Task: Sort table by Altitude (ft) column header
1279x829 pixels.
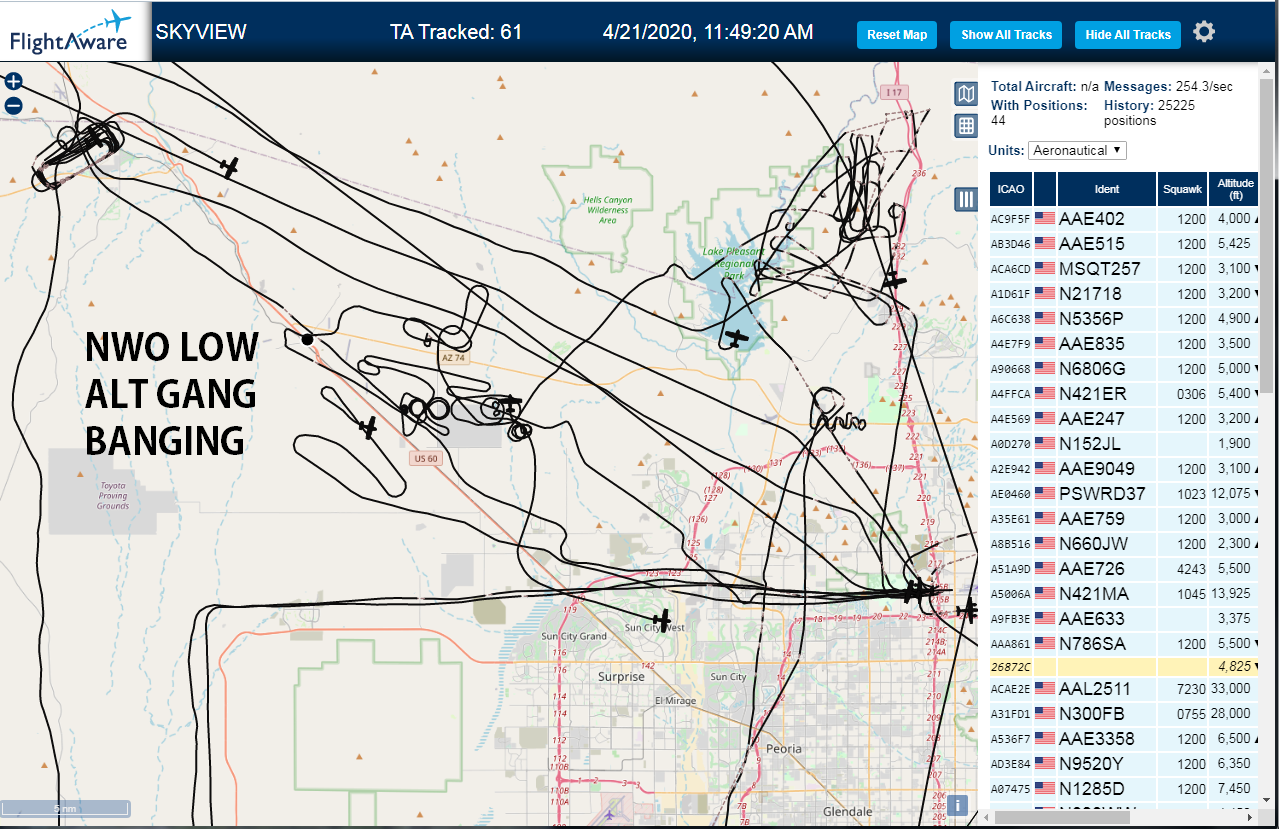Action: pos(1235,189)
